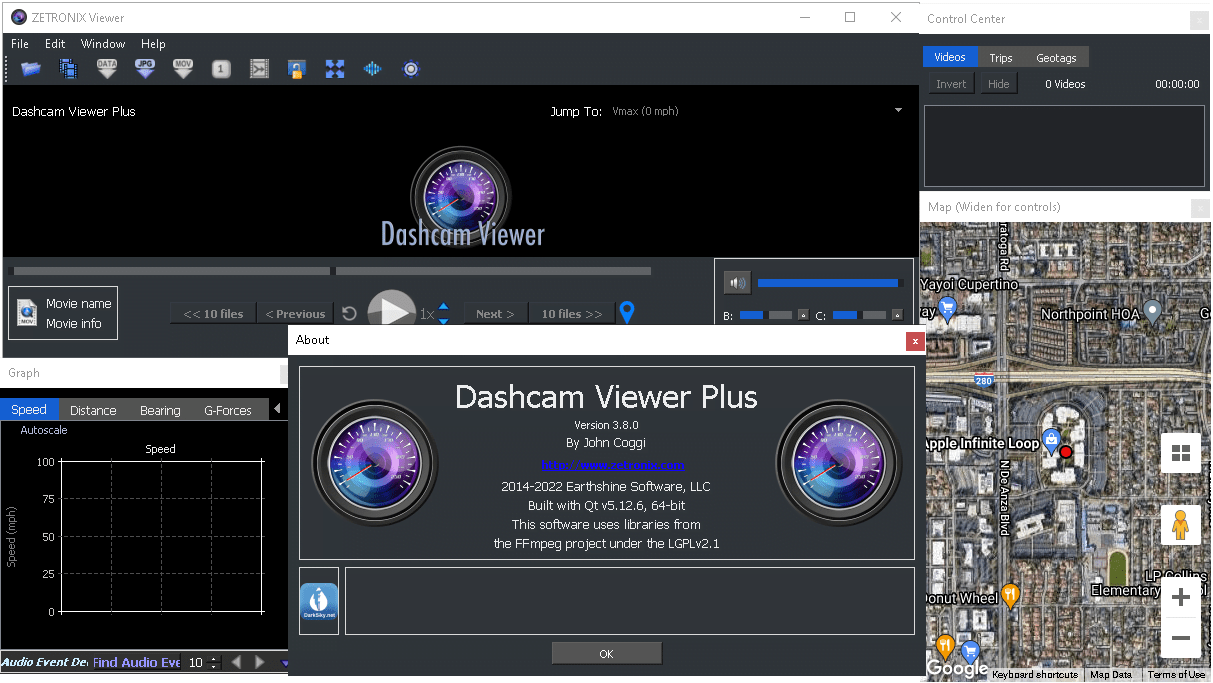Screen dimensions: 1213x683
Task: Click the padlock icon in the toolbar
Action: pos(296,69)
